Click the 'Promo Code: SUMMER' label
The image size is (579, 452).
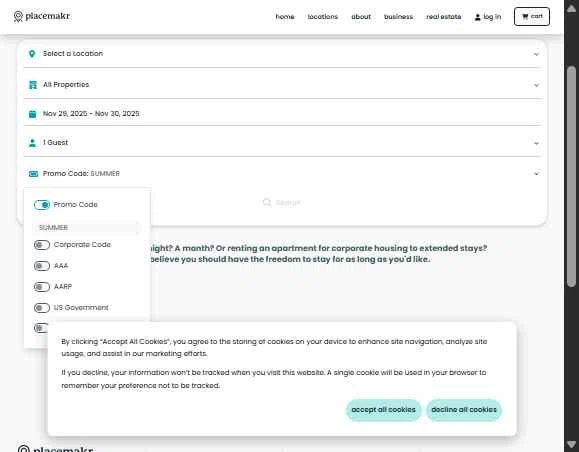81,174
